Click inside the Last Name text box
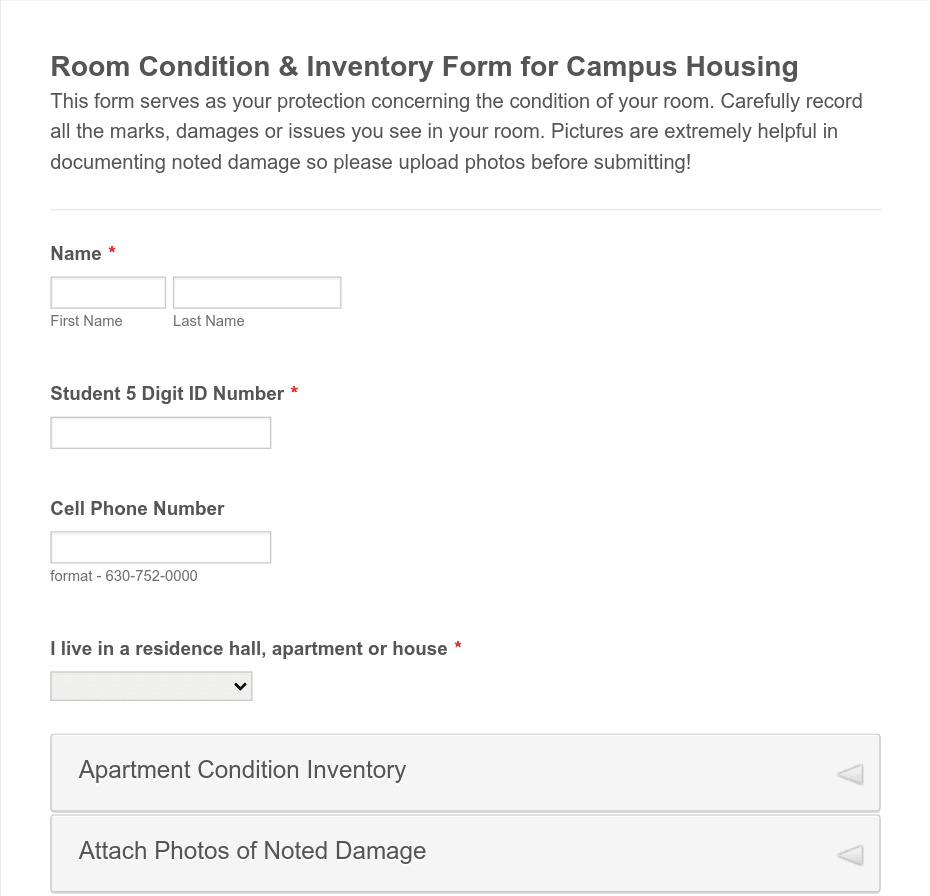930x896 pixels. 256,292
